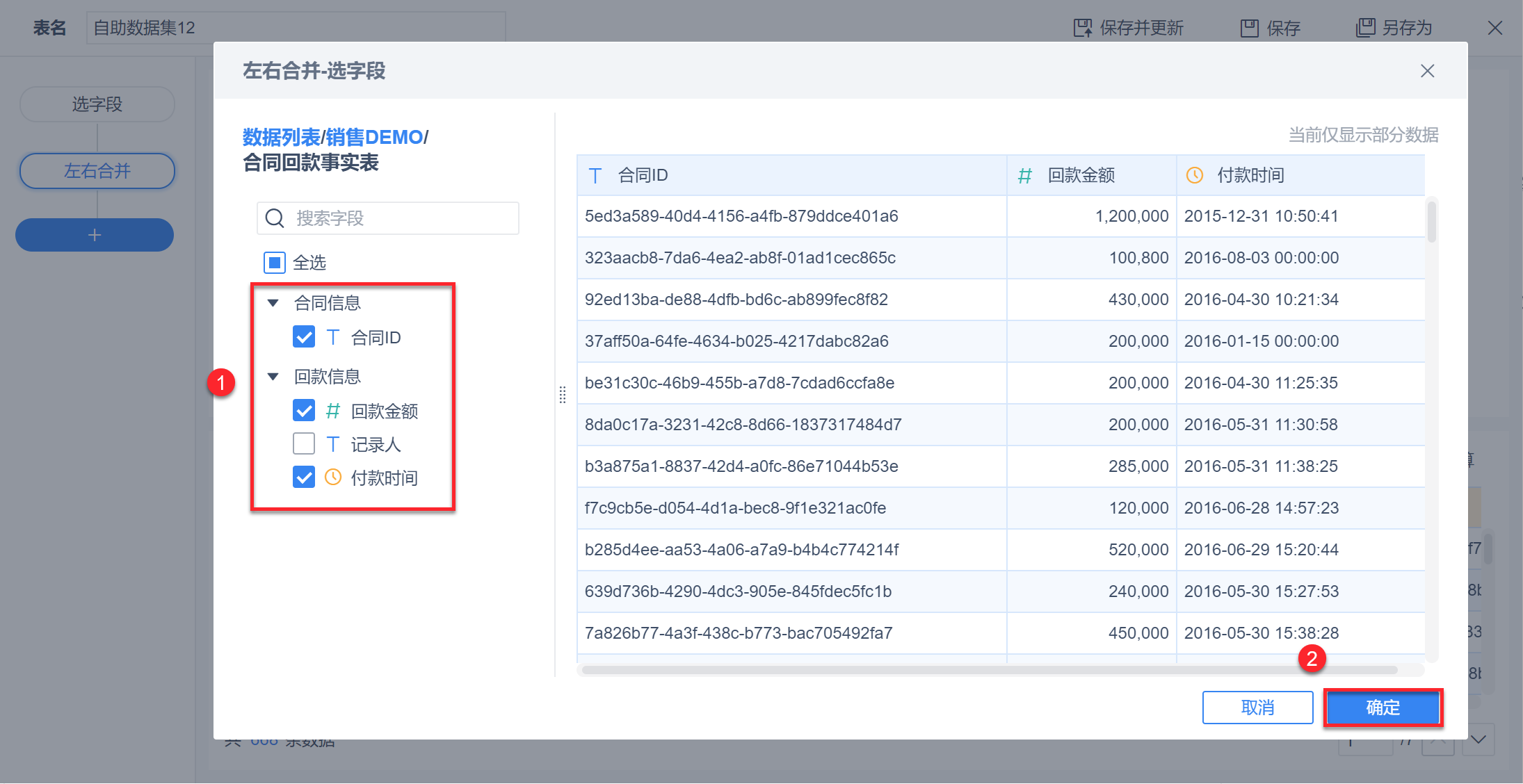Collapse the 回款信息 group
Screen dimensions: 1523x784
click(273, 377)
